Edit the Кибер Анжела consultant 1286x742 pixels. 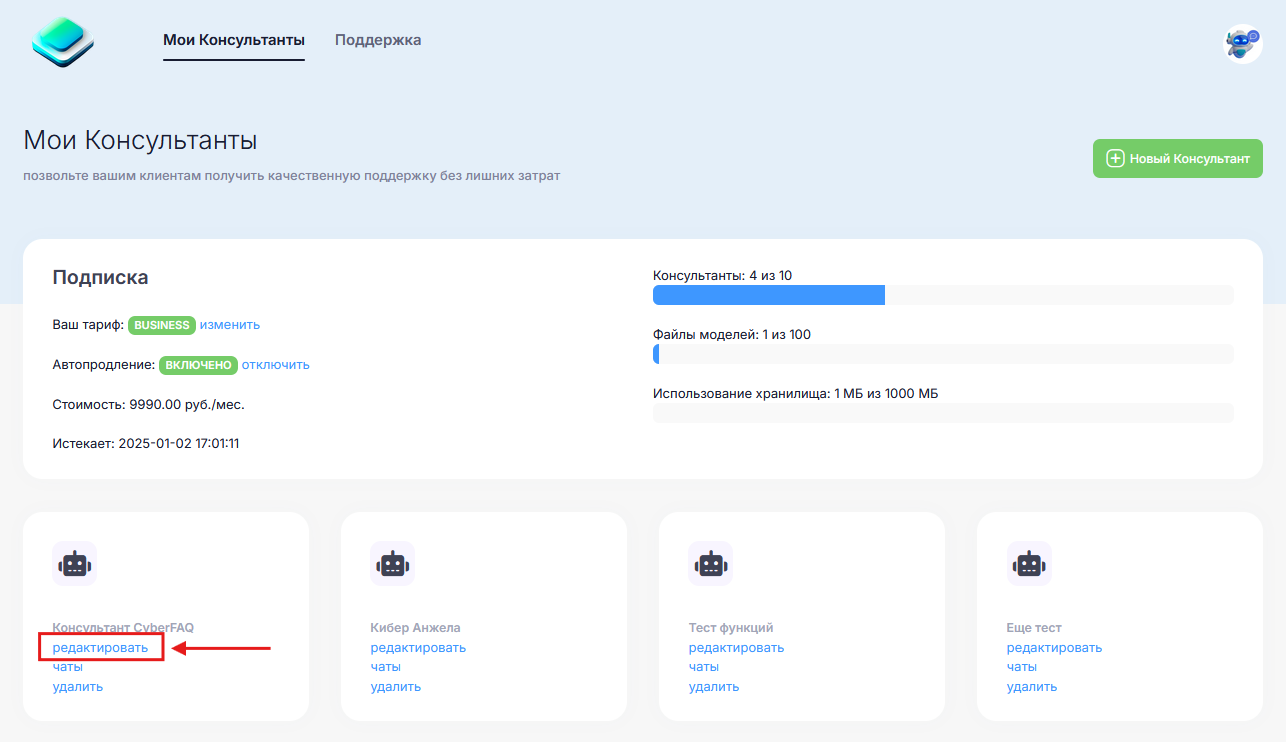click(418, 647)
